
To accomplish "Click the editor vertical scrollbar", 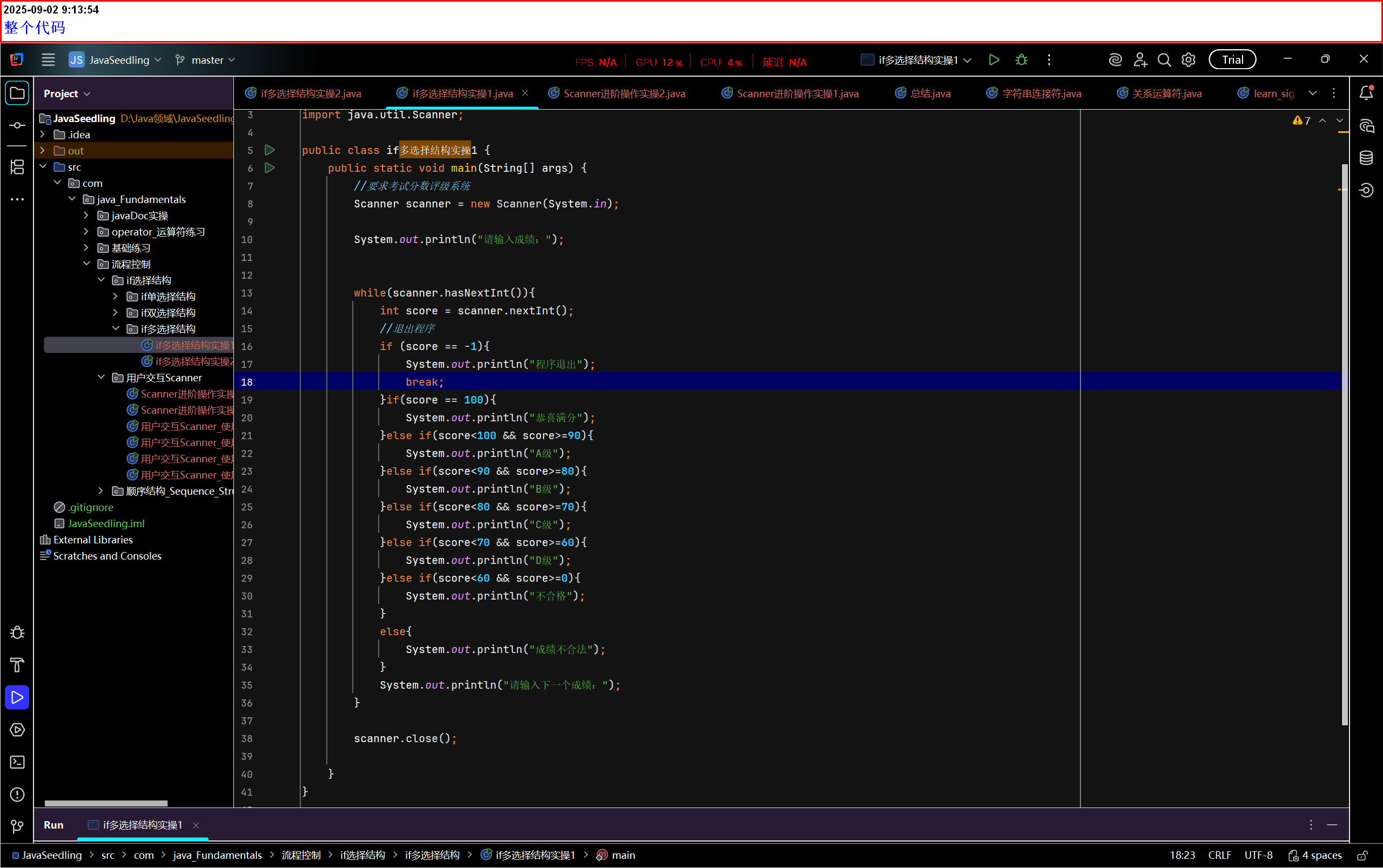I will tap(1345, 445).
